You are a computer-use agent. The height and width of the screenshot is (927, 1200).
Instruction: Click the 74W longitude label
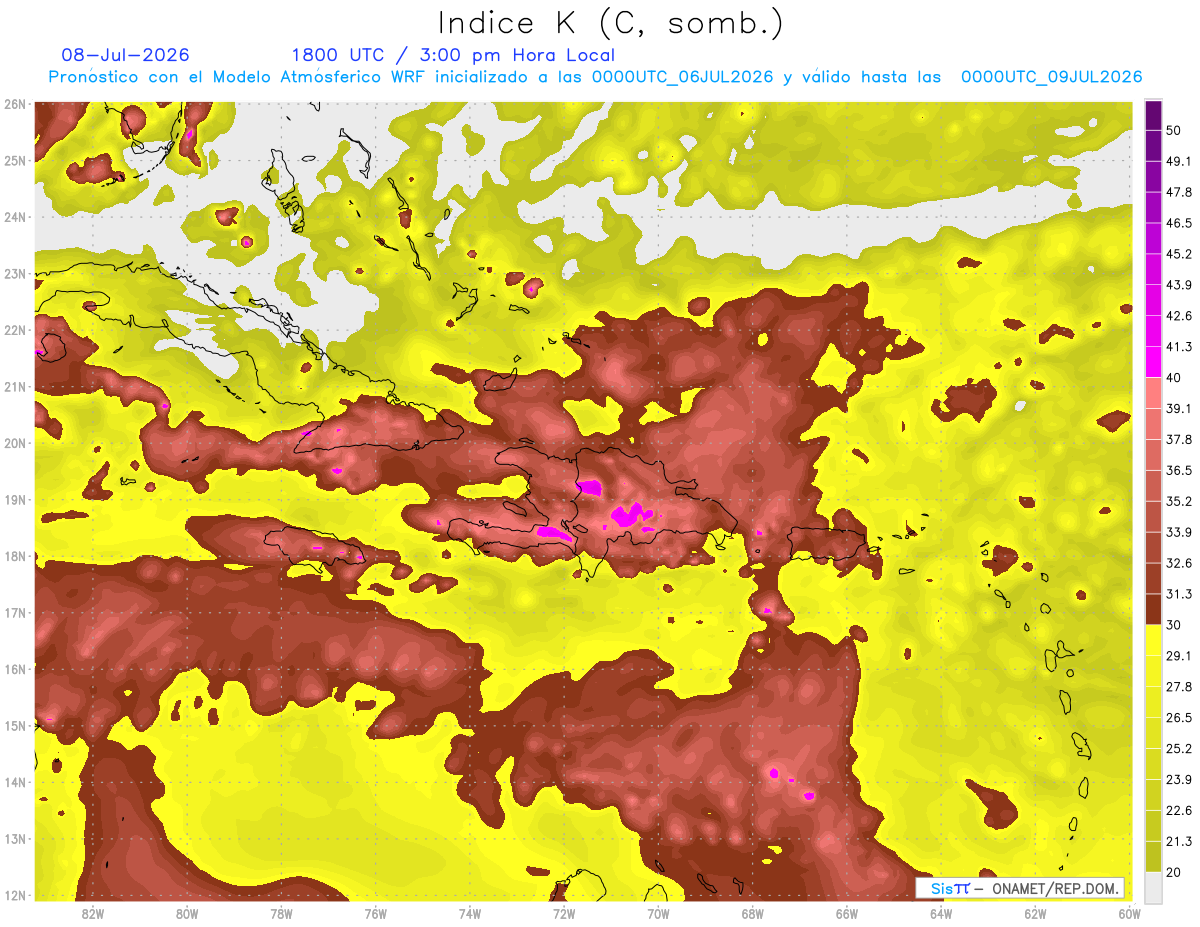tap(469, 913)
